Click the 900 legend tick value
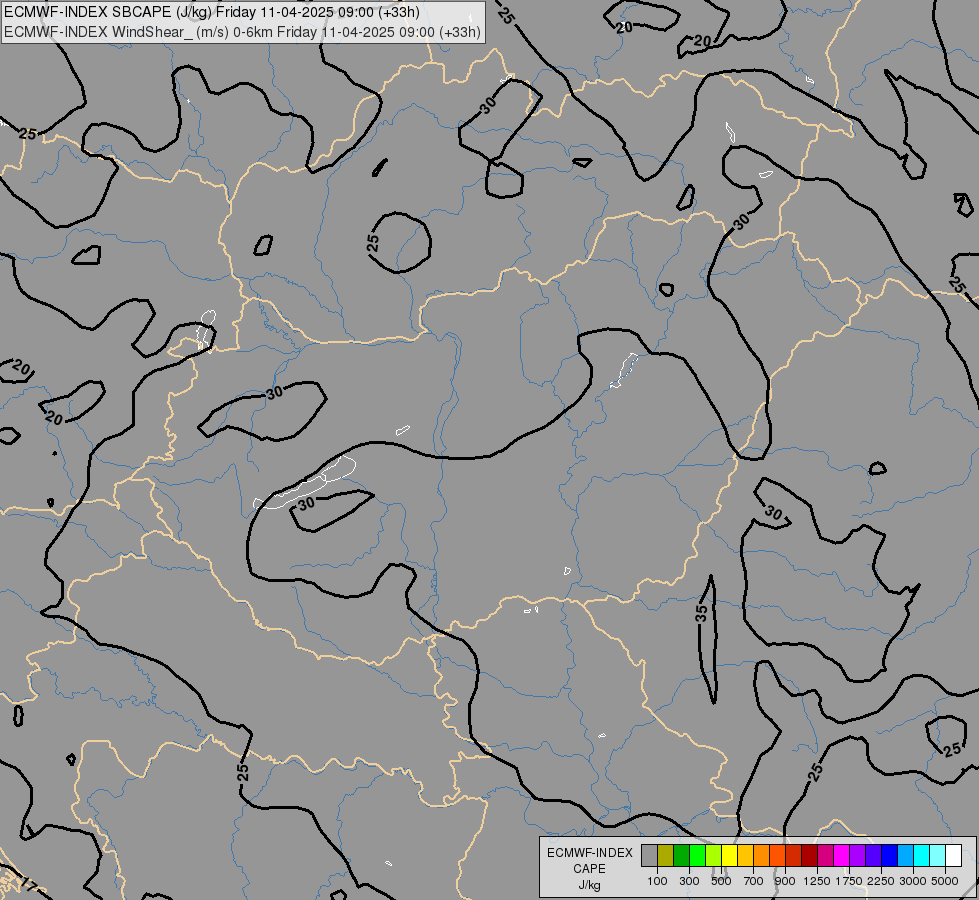This screenshot has width=979, height=900. click(x=785, y=881)
